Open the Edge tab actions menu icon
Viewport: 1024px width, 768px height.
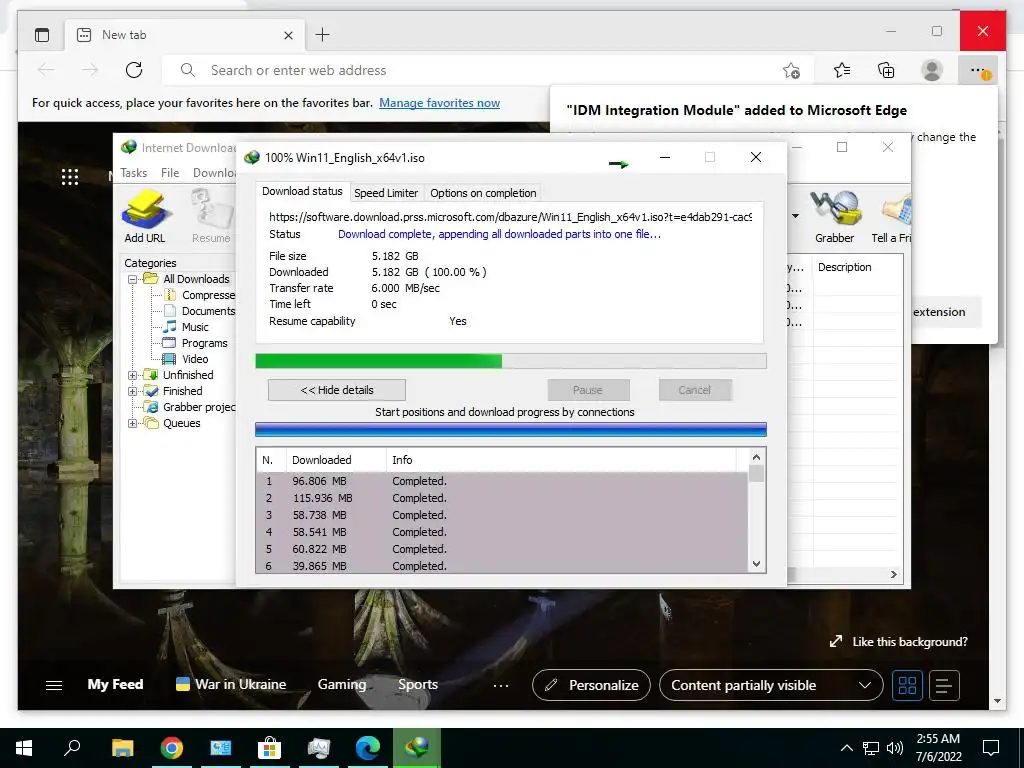(42, 35)
